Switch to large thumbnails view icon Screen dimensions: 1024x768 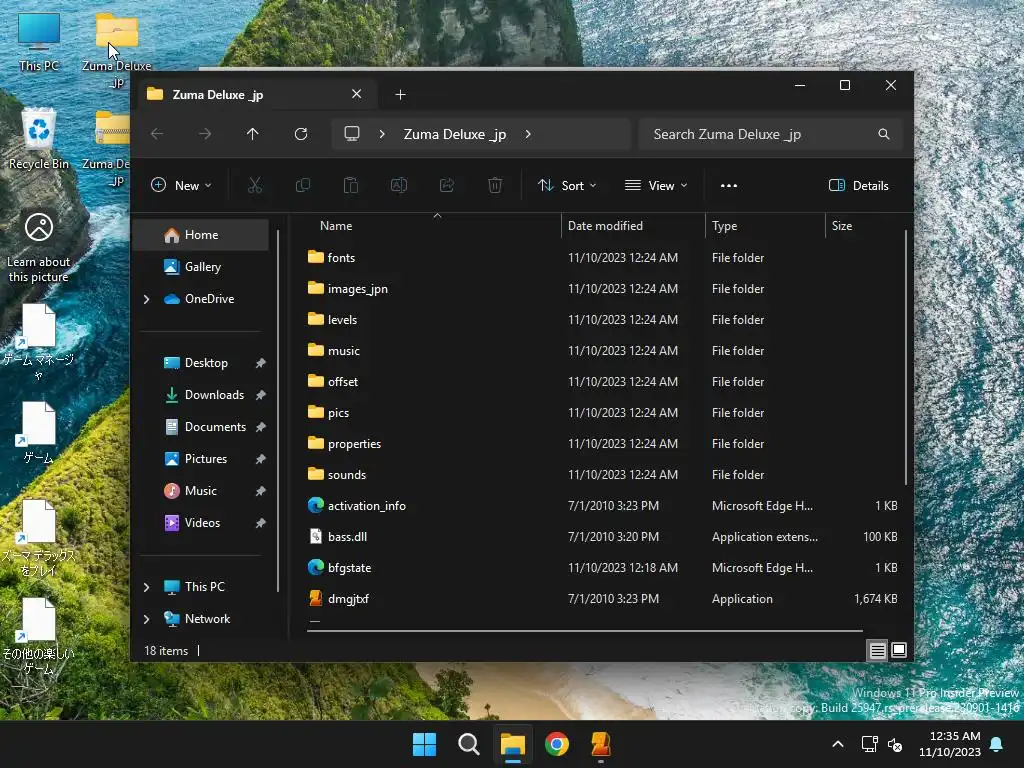tap(899, 650)
